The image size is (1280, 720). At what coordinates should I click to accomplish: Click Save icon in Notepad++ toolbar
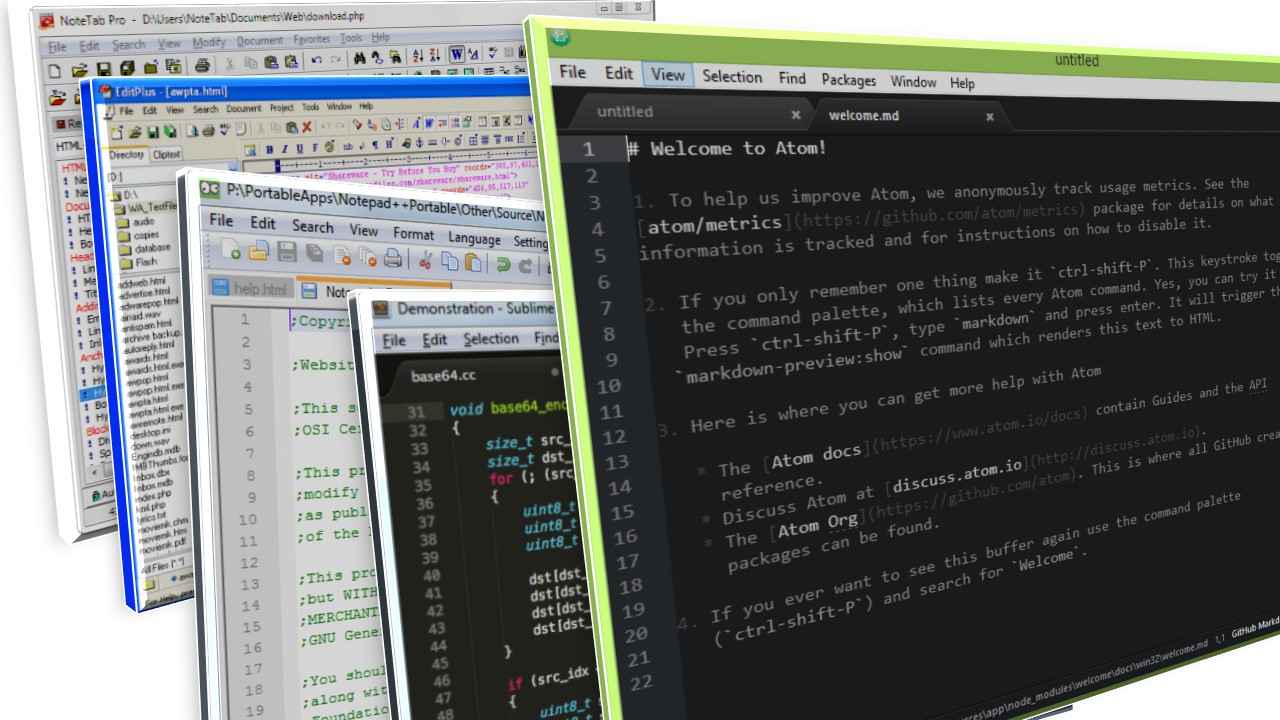(287, 252)
